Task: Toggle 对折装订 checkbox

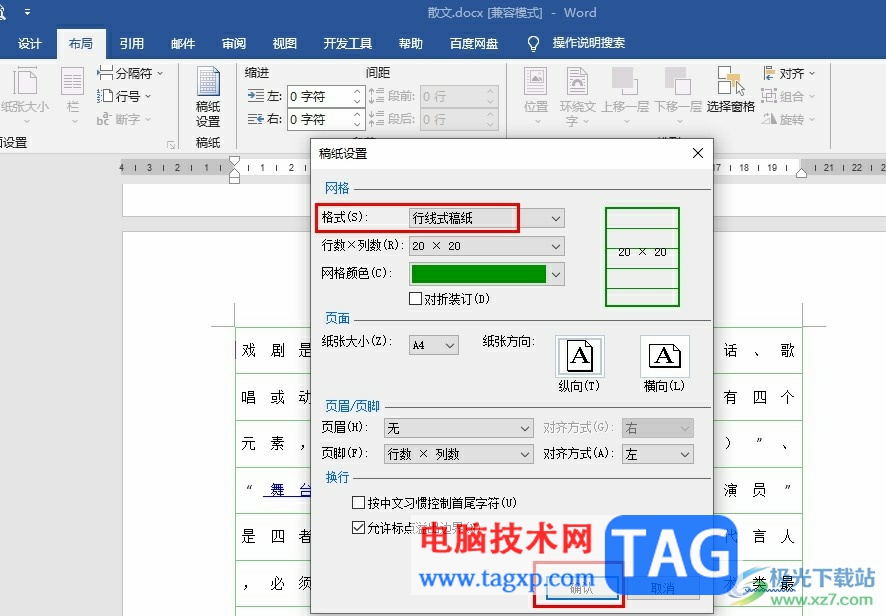Action: tap(415, 298)
